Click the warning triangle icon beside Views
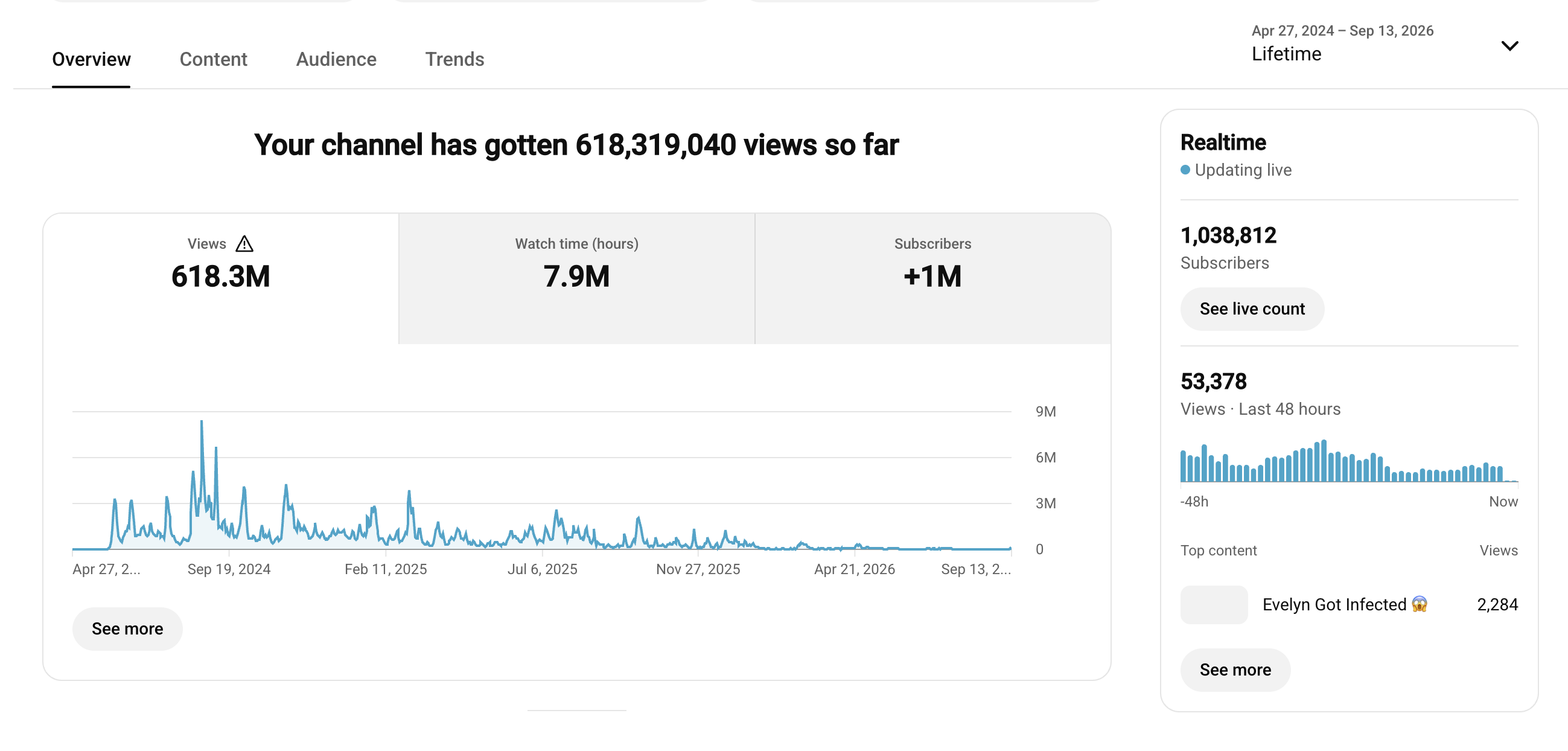This screenshot has height=751, width=1568. click(244, 244)
